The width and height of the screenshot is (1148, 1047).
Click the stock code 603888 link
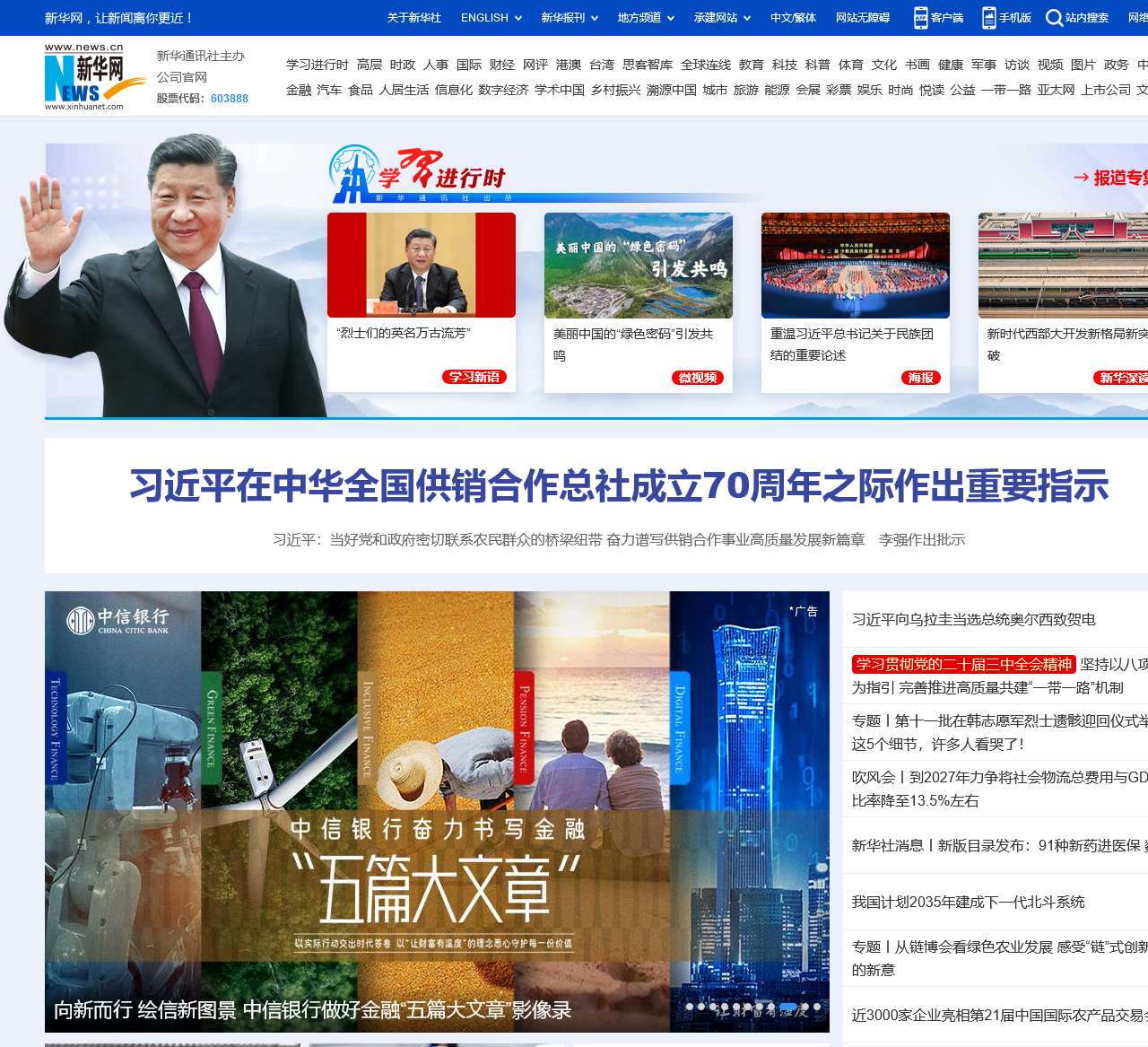pos(230,99)
